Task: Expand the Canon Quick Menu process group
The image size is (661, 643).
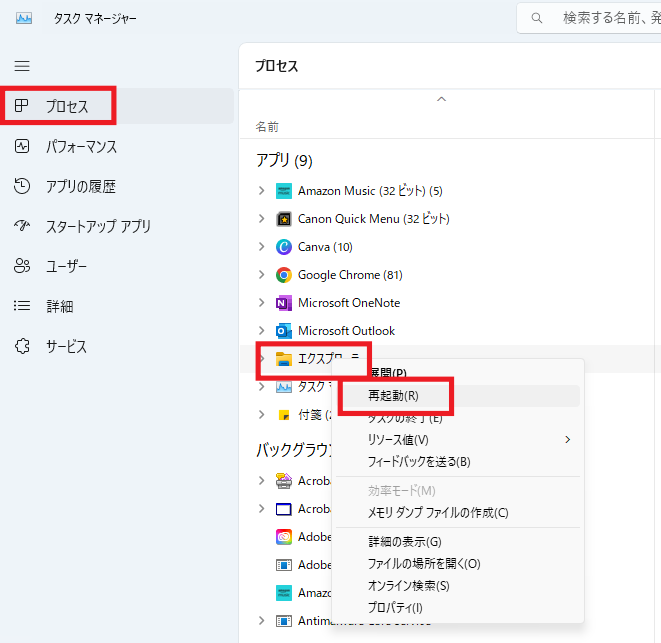Action: point(261,219)
